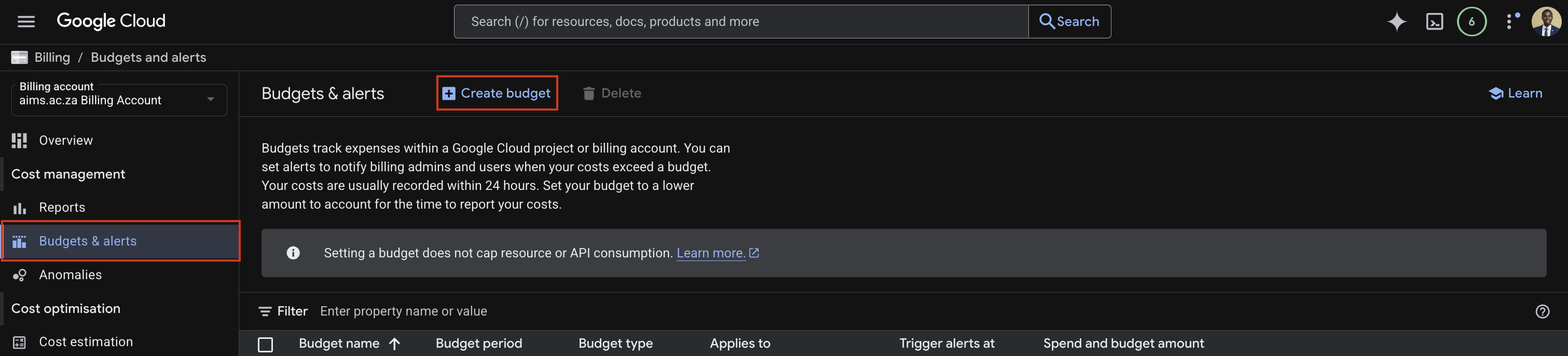Click the Budgets & alerts sidebar icon
1568x356 pixels.
click(20, 242)
